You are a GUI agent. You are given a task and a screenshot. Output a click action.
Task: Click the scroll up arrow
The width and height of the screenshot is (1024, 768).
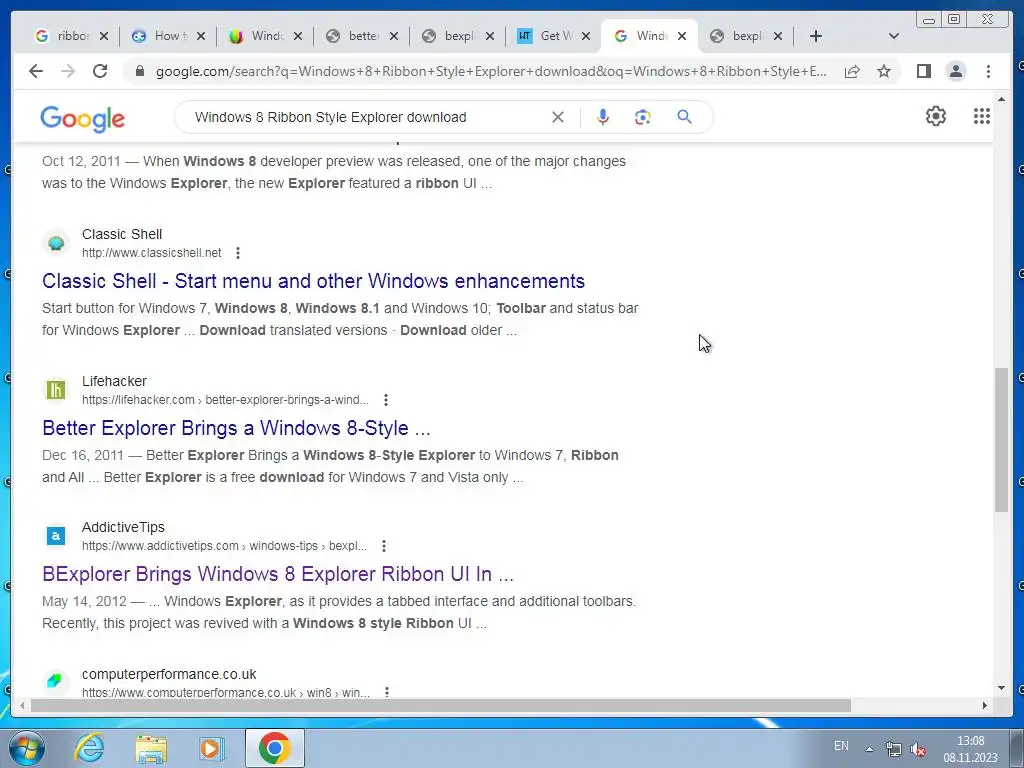pyautogui.click(x=1001, y=99)
